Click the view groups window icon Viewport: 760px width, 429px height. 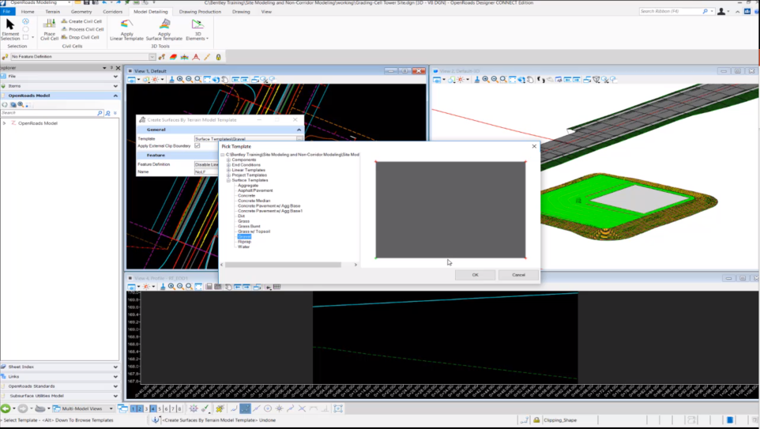tap(123, 409)
